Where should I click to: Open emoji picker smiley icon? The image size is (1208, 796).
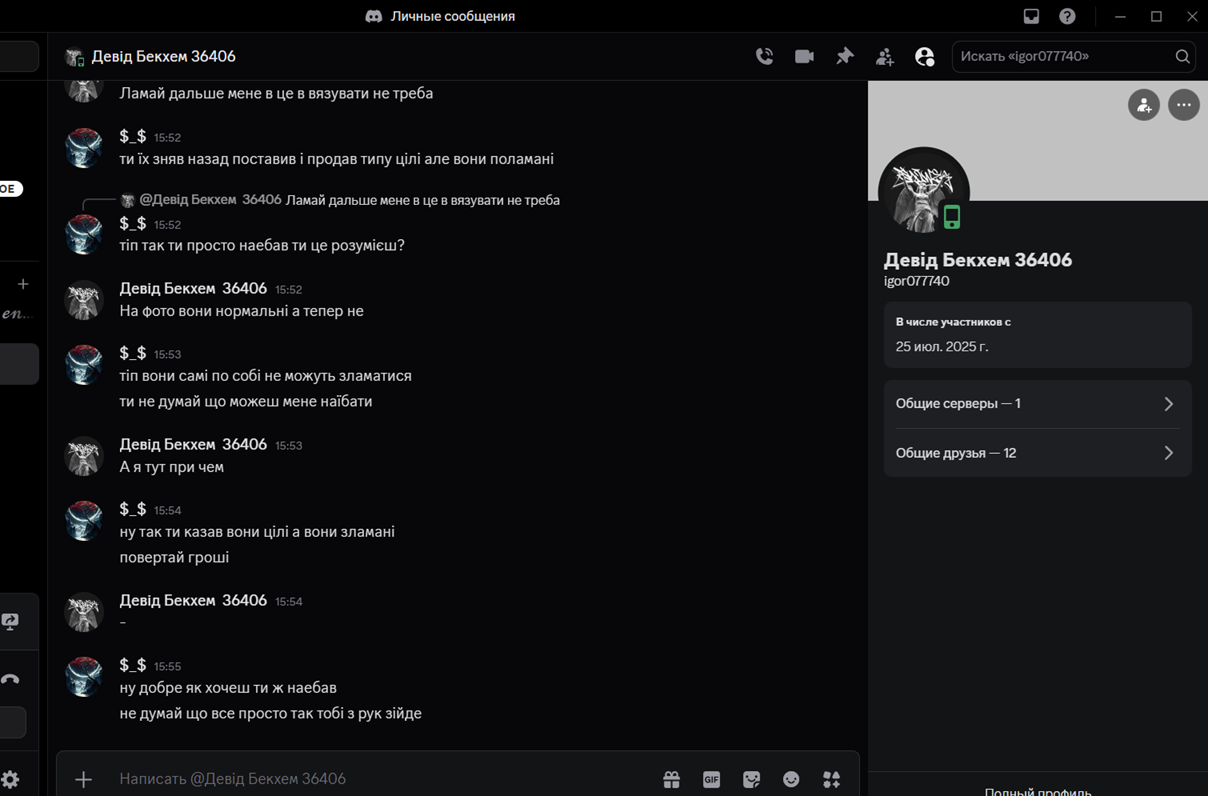tap(791, 779)
